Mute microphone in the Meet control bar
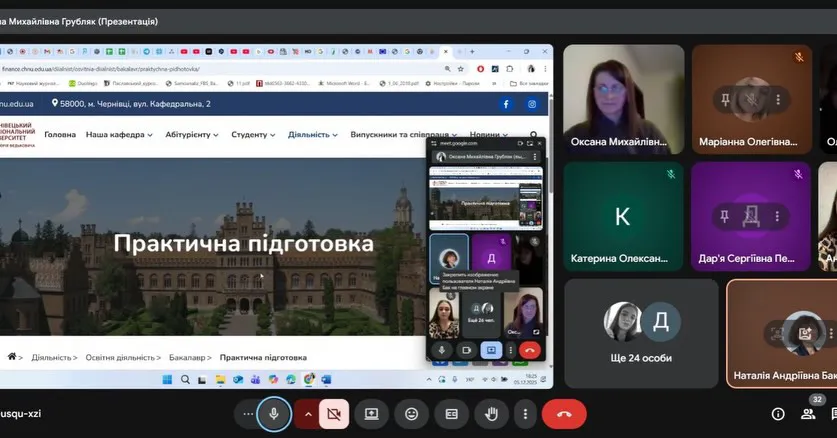The image size is (837, 438). tap(273, 414)
